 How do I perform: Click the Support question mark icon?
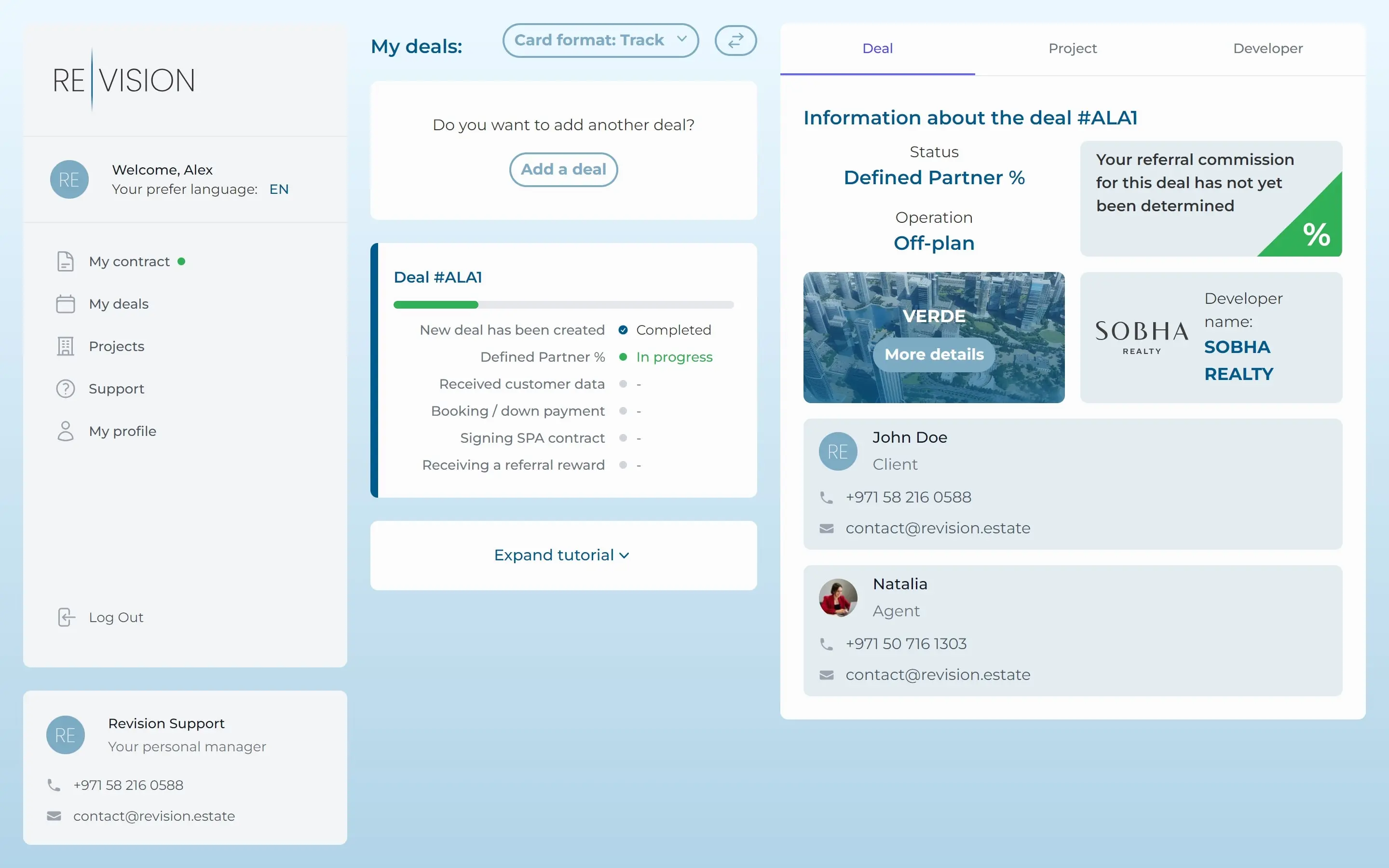[66, 389]
